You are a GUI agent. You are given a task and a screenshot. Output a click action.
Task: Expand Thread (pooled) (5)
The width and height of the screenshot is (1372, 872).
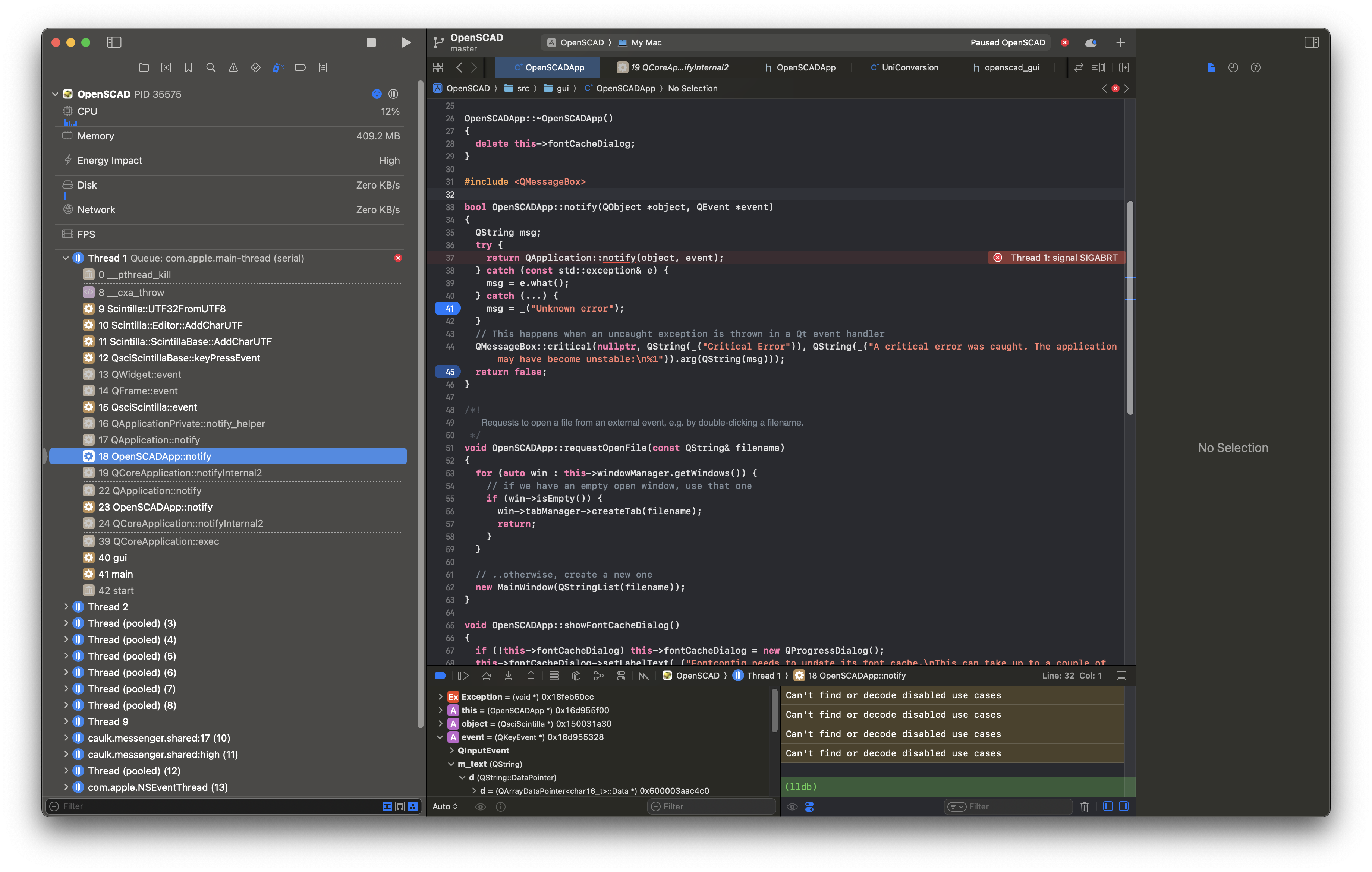[x=66, y=655]
